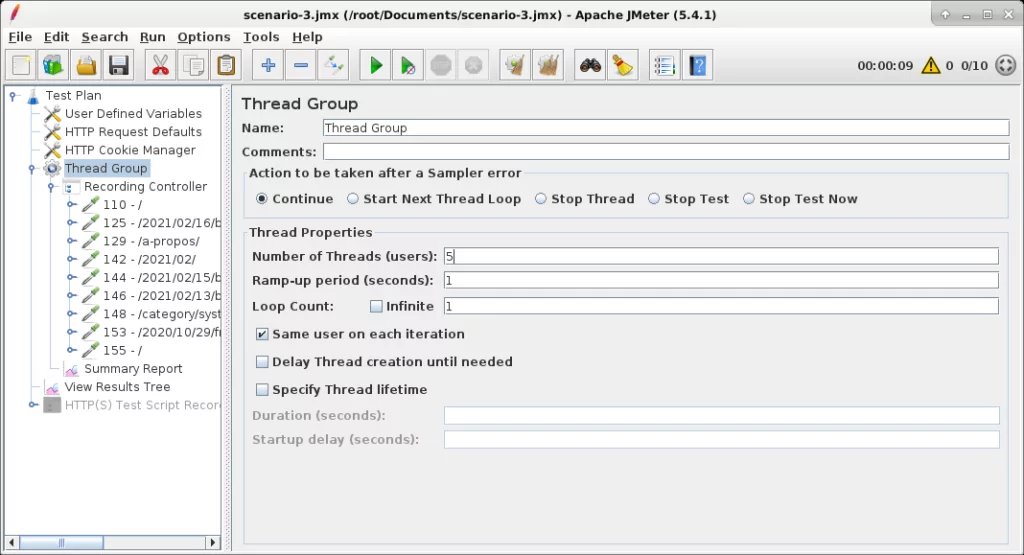The height and width of the screenshot is (555, 1024).
Task: Click the Comments text field
Action: (x=665, y=151)
